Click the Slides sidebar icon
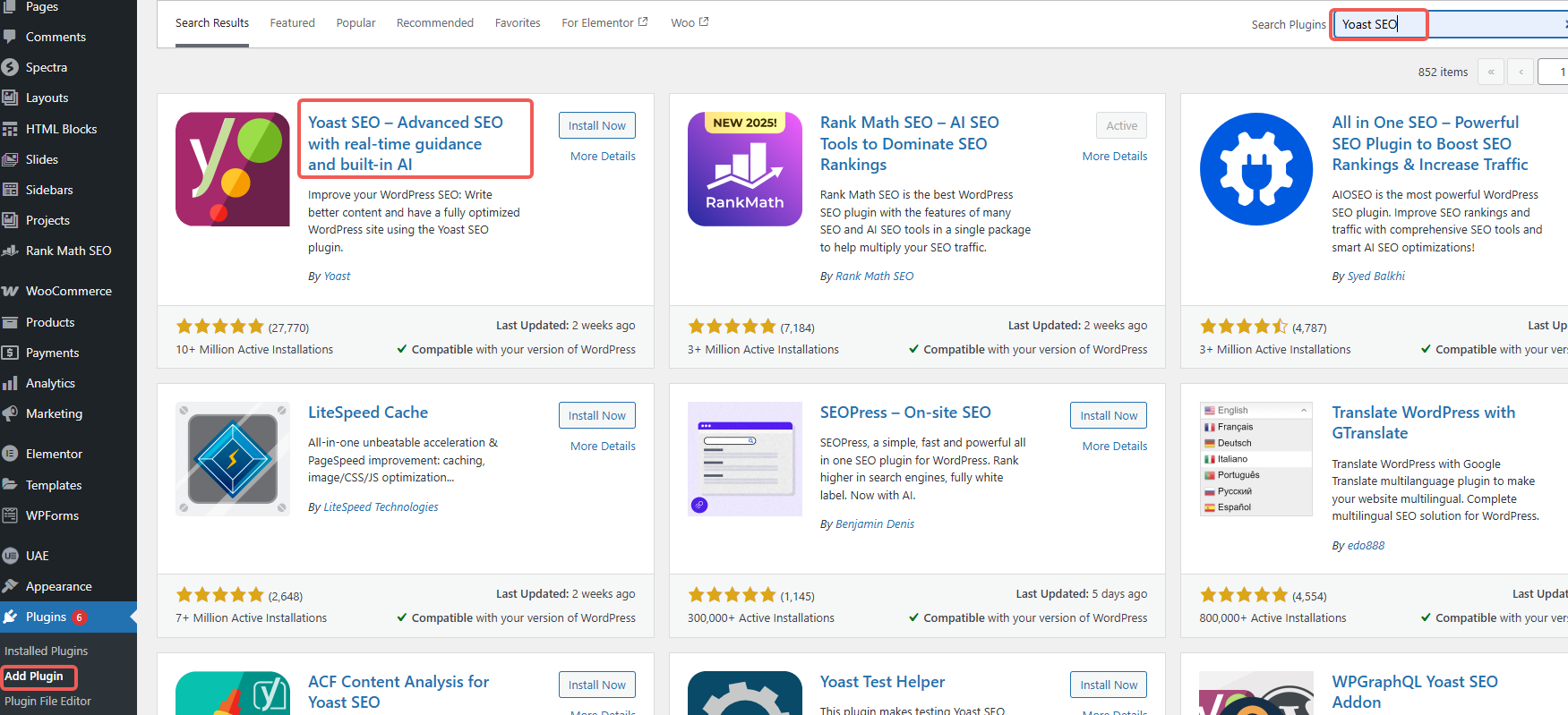The height and width of the screenshot is (715, 1568). (10, 159)
